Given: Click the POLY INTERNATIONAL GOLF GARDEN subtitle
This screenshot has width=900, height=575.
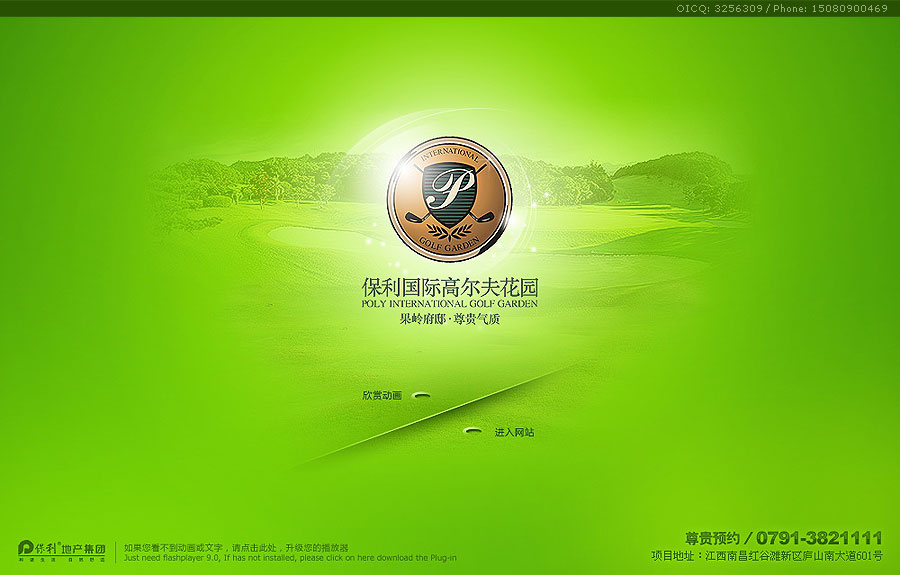Looking at the screenshot, I should 450,304.
